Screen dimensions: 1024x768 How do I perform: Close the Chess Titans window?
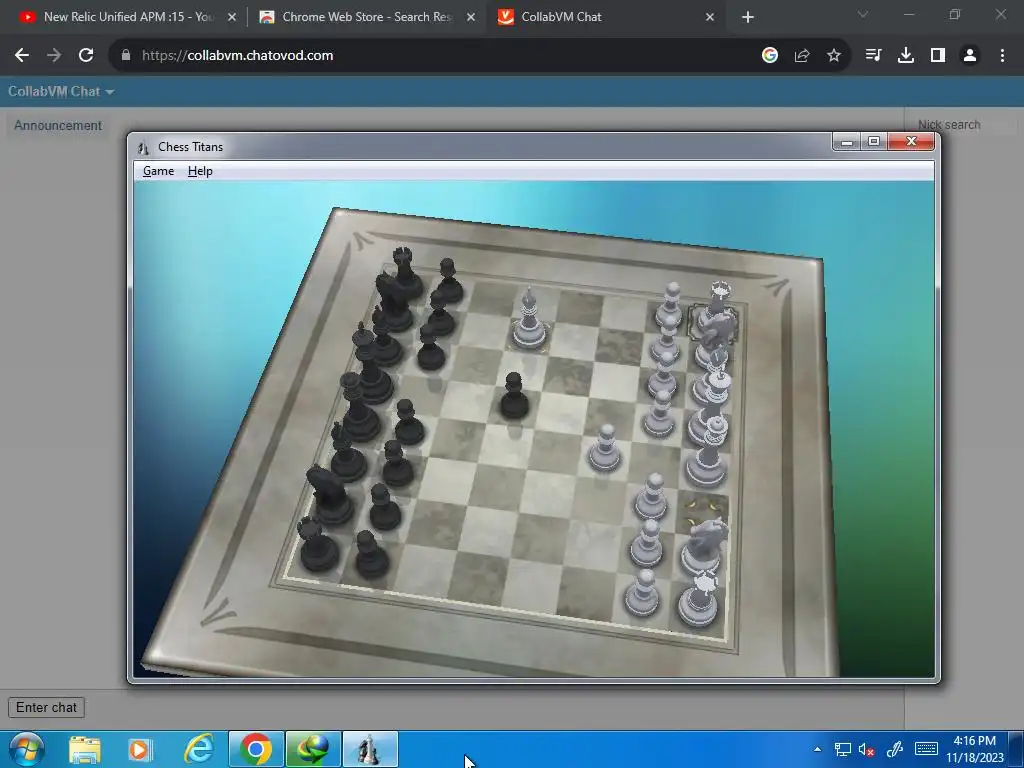912,142
